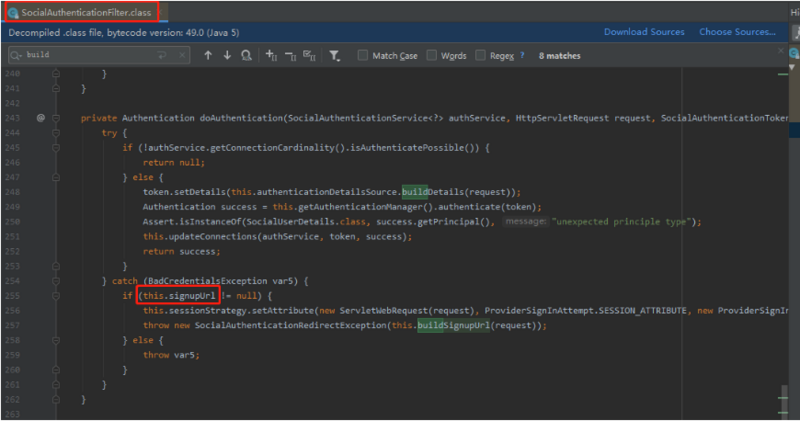Image resolution: width=800 pixels, height=421 pixels.
Task: Collapse the signupUrl if fold at line 255
Action: pyautogui.click(x=56, y=295)
